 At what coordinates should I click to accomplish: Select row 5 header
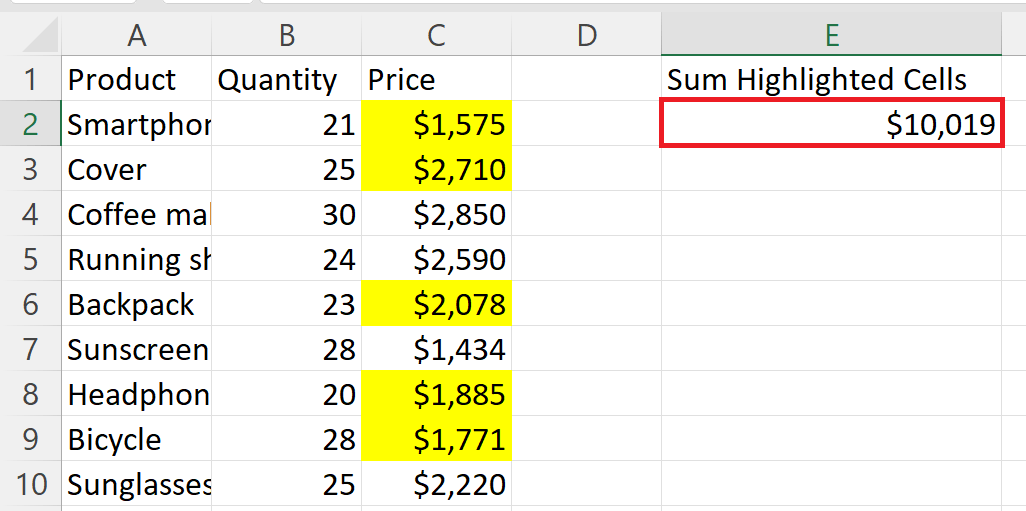[30, 259]
